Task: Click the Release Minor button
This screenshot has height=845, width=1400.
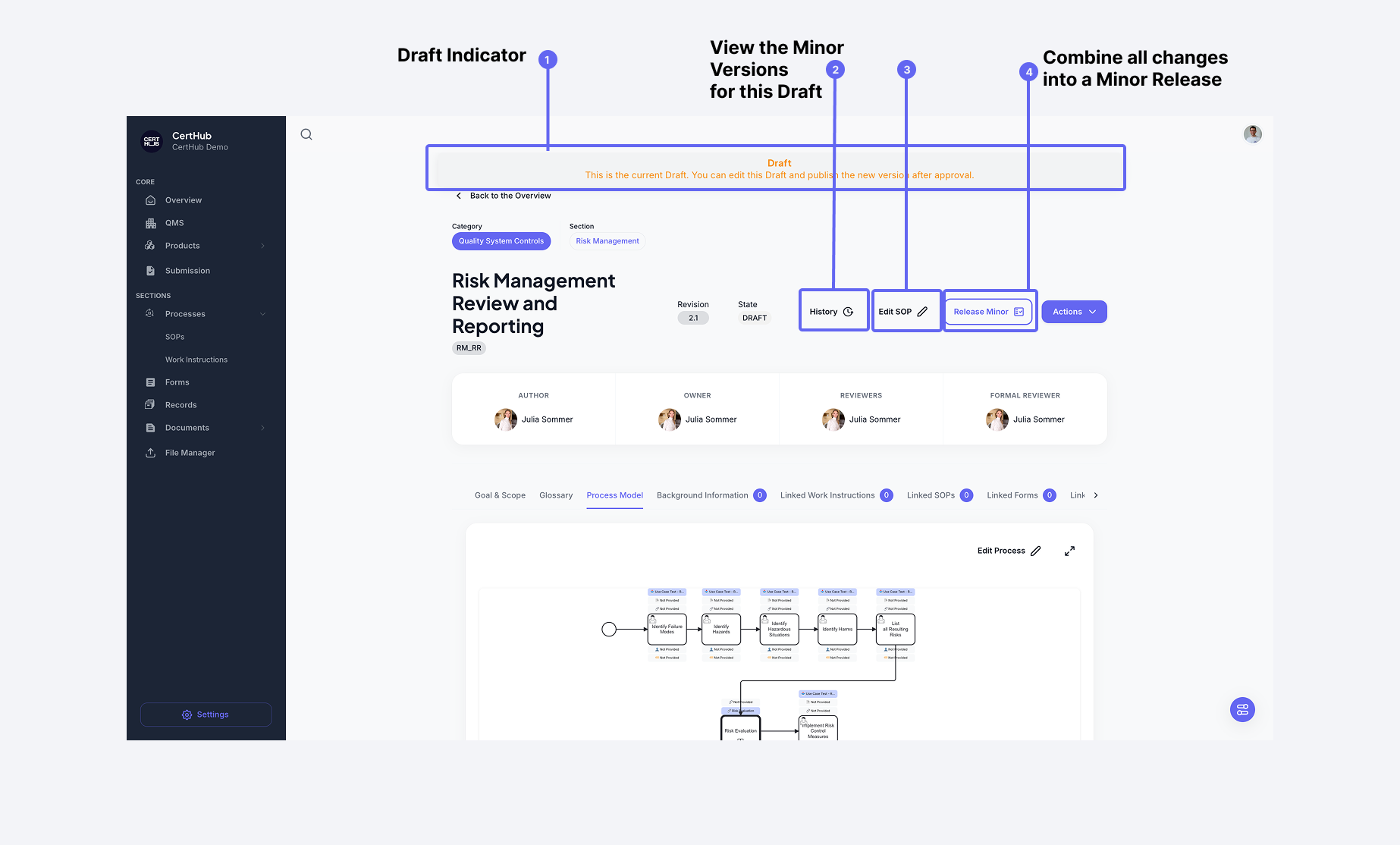Action: click(988, 311)
